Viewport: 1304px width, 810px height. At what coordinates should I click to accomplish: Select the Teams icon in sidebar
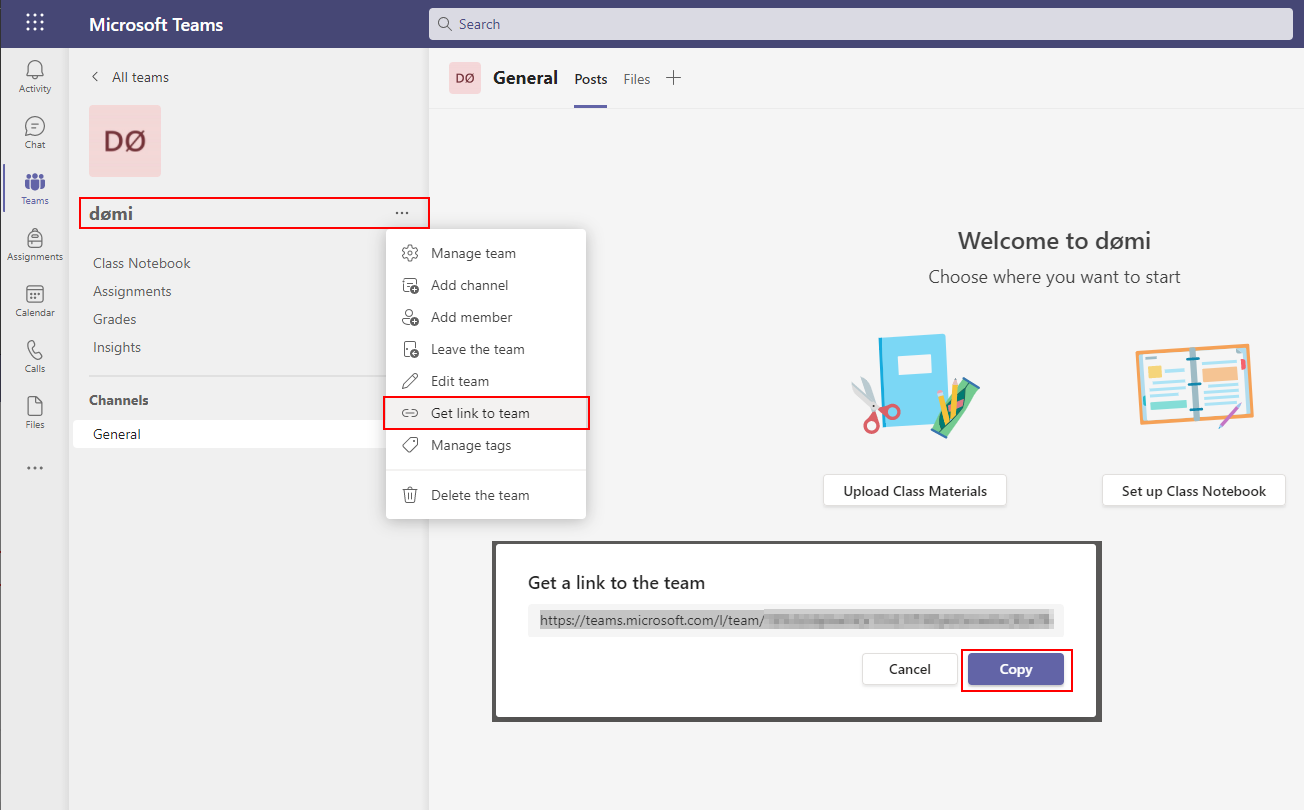[35, 182]
